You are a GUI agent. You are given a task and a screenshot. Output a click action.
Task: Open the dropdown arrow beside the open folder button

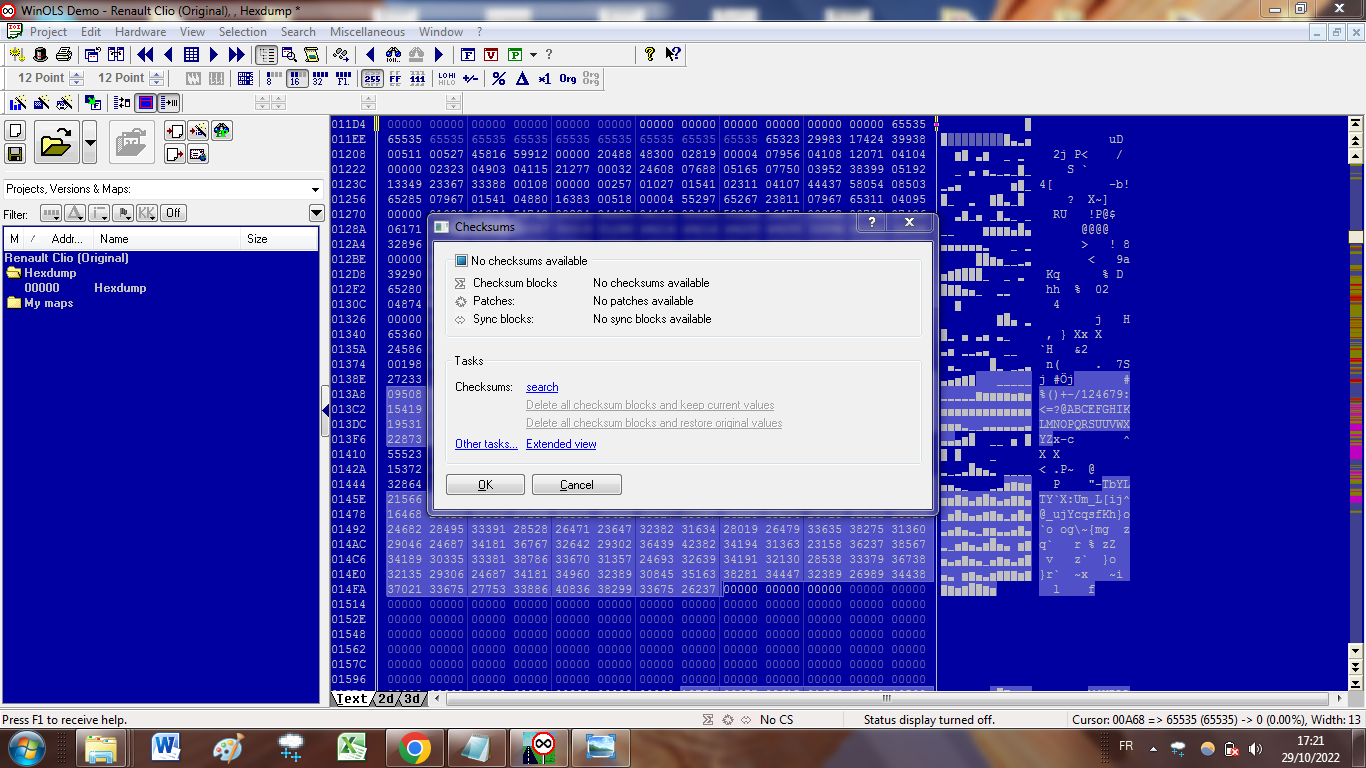tap(89, 142)
